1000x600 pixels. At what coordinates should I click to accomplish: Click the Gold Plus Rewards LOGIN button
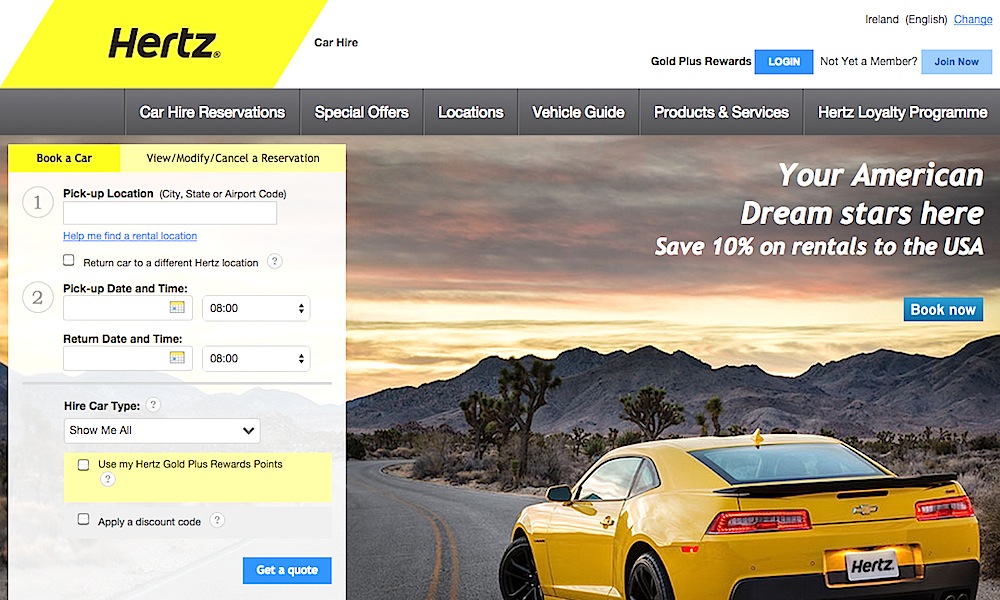[x=784, y=62]
